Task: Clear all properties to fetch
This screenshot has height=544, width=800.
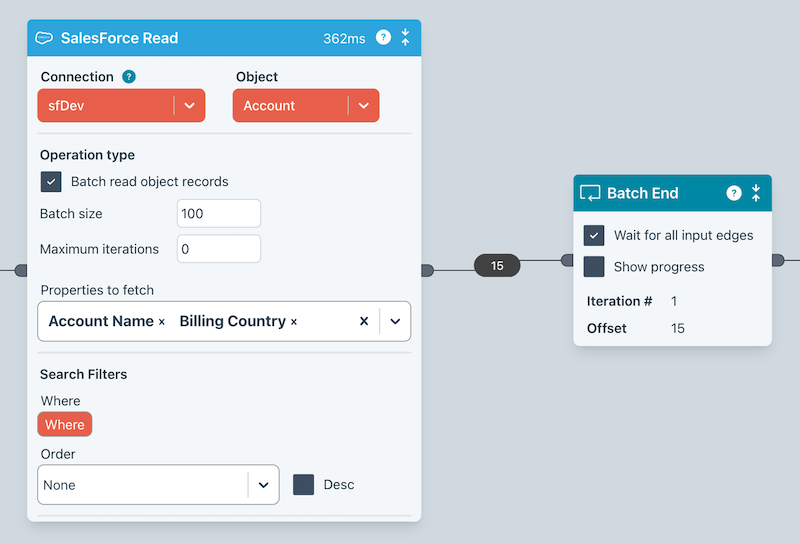Action: [364, 322]
